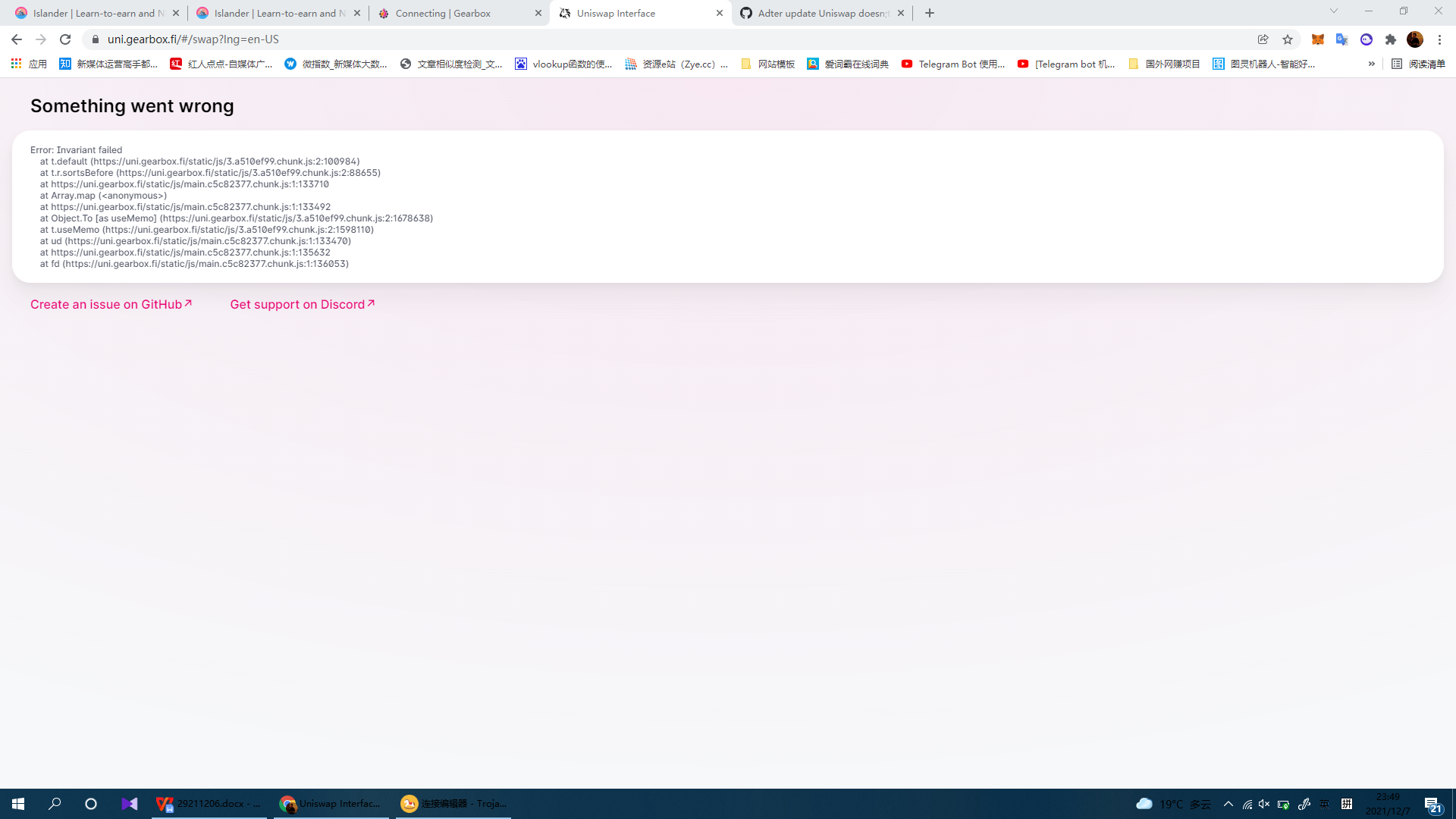Open the Google Translate extension
This screenshot has height=819, width=1456.
coord(1342,39)
